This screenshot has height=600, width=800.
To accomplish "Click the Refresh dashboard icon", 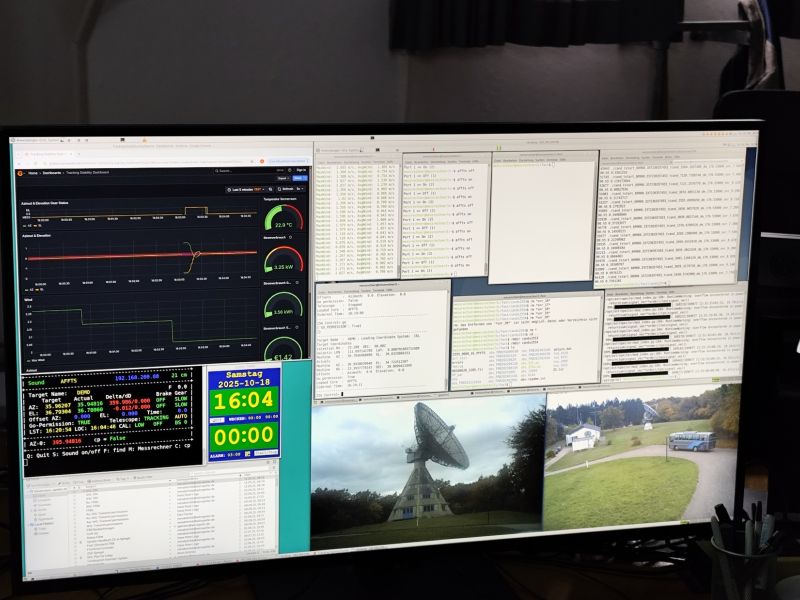I will (x=287, y=188).
